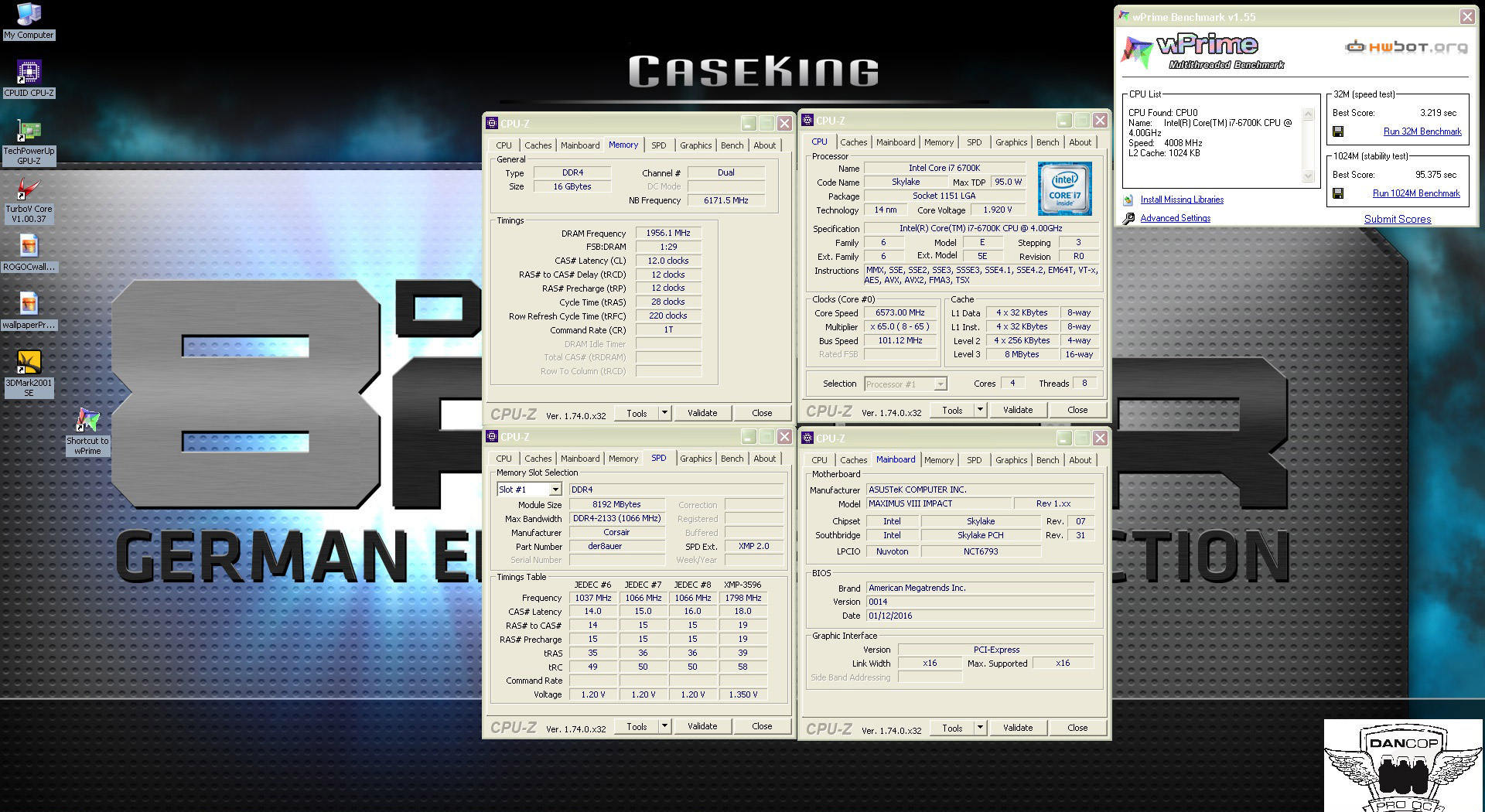Click the Core Voltage value 1.920 V
Viewport: 1485px width, 812px height.
997,210
